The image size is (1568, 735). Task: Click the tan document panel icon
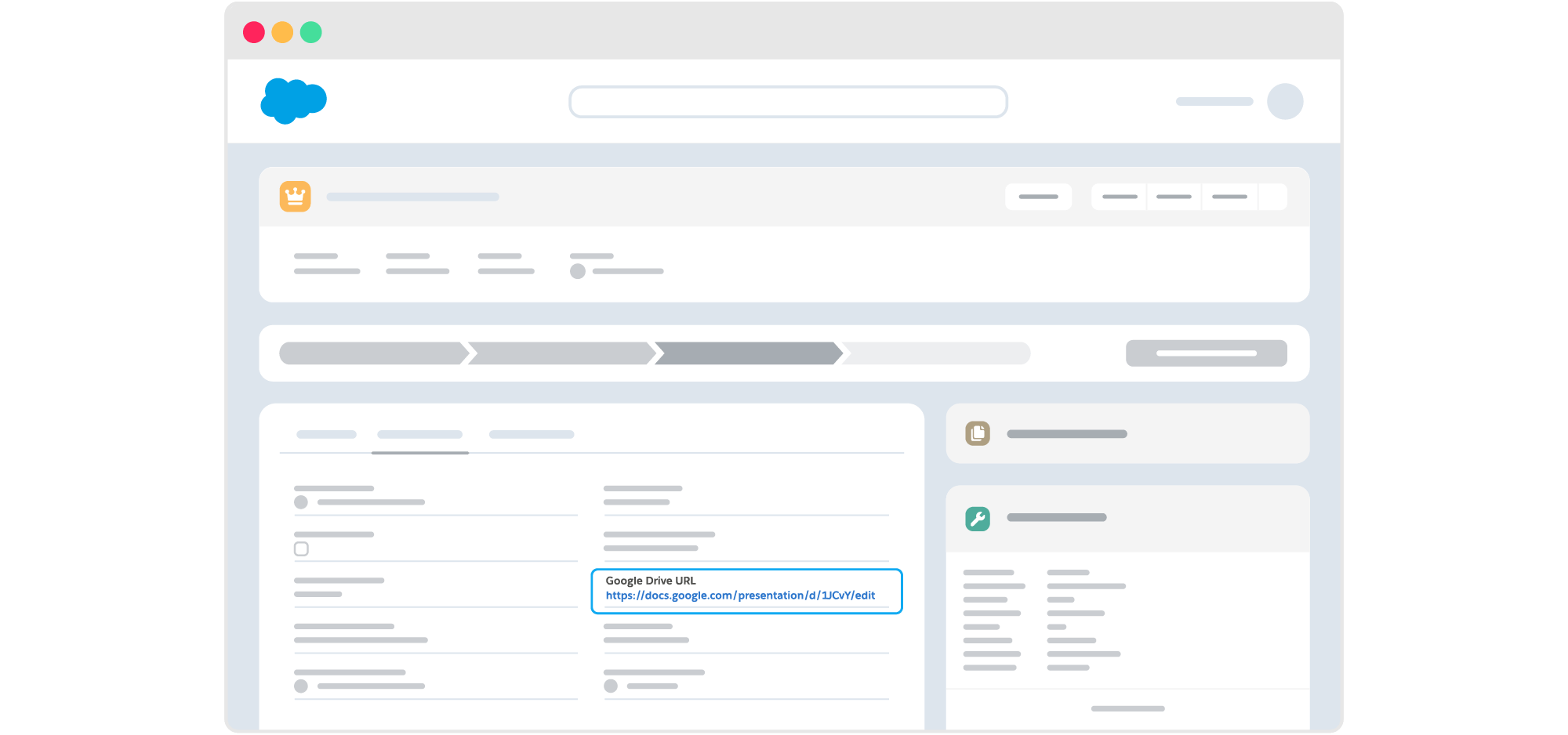coord(977,433)
